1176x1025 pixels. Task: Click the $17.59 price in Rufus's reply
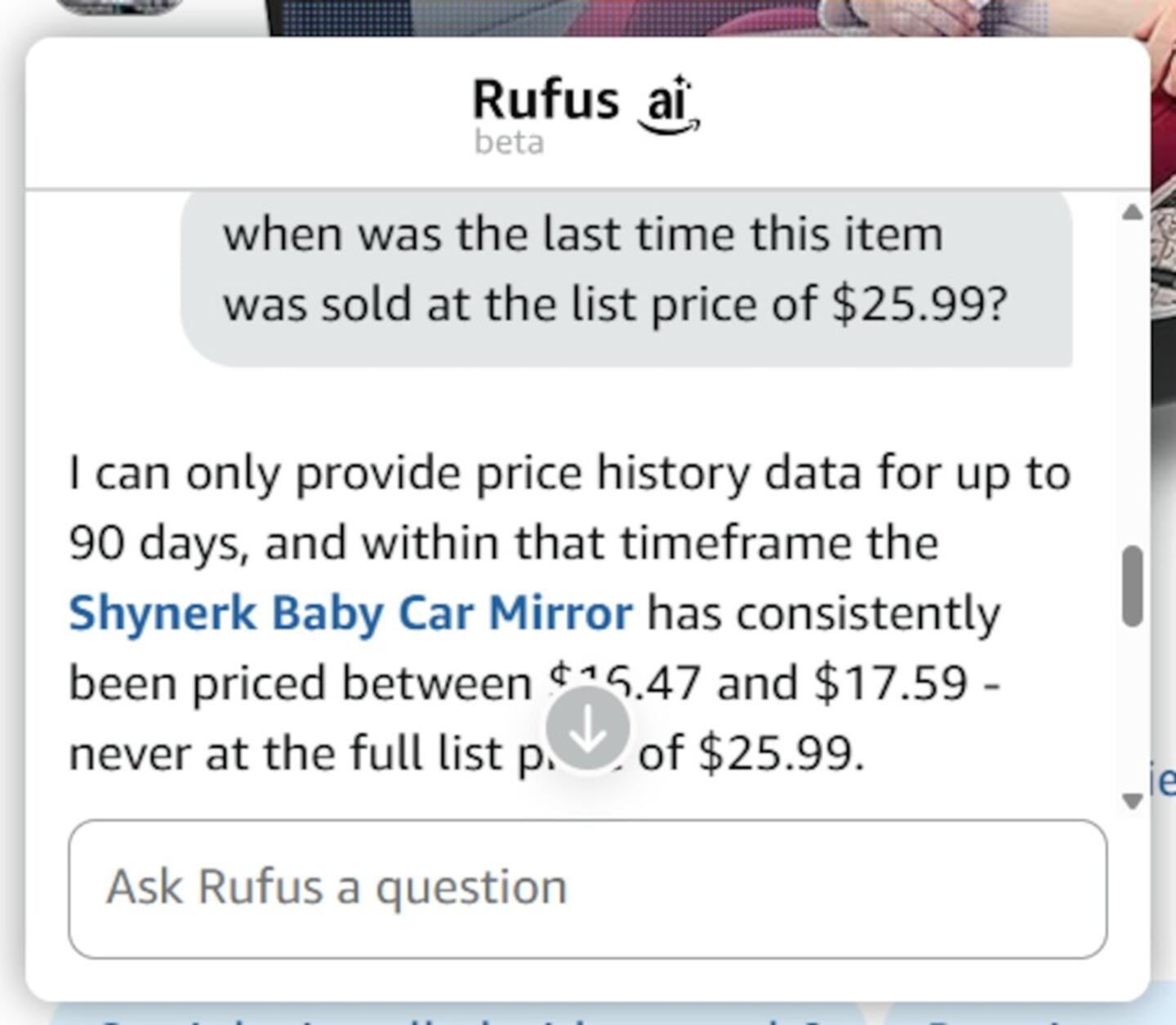[890, 683]
